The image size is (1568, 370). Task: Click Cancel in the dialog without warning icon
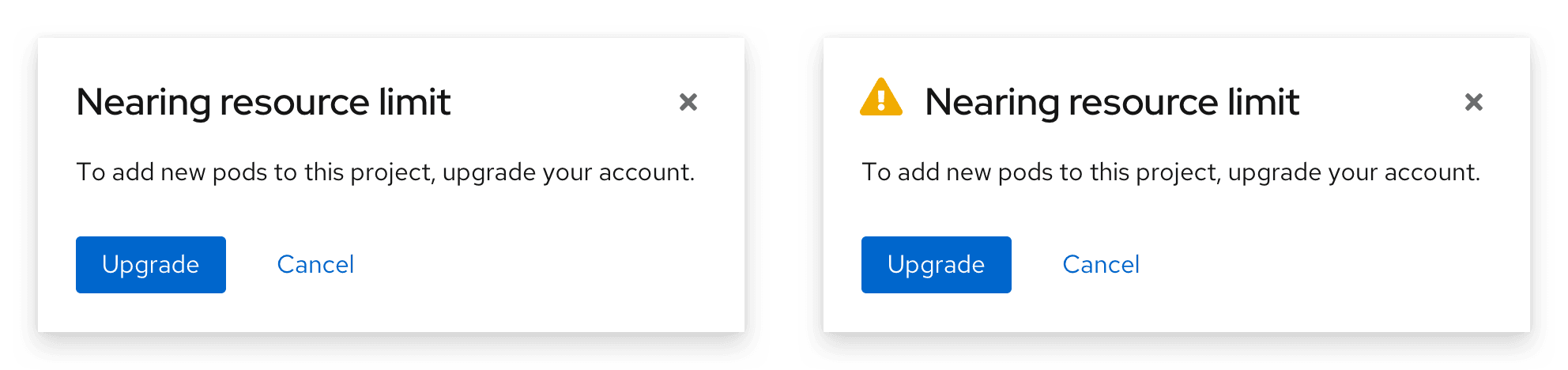click(315, 264)
